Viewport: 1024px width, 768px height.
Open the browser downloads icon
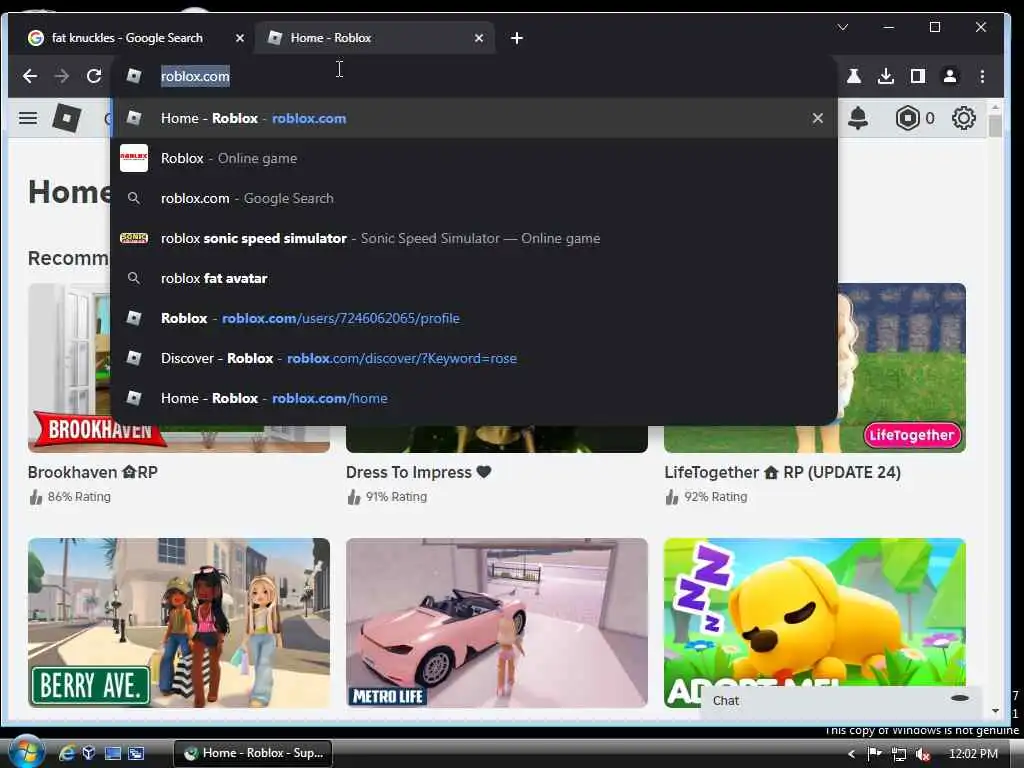tap(886, 76)
